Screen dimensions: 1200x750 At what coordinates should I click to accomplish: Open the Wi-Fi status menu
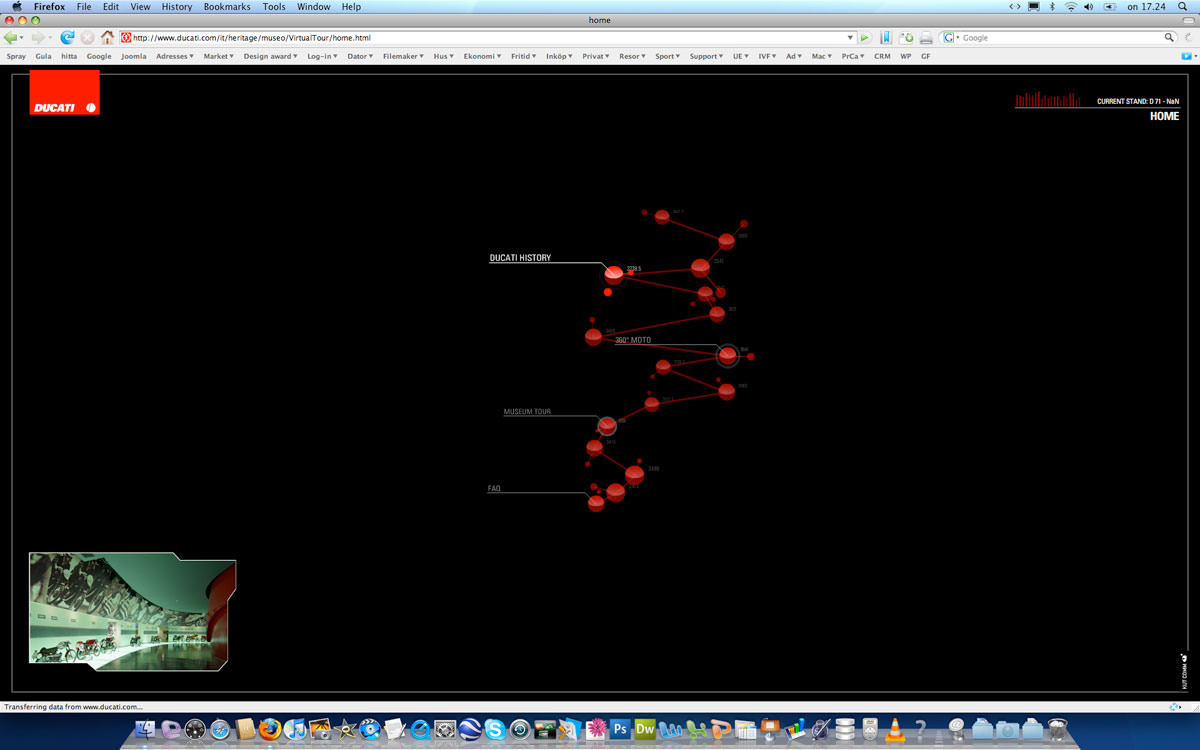pyautogui.click(x=1071, y=7)
